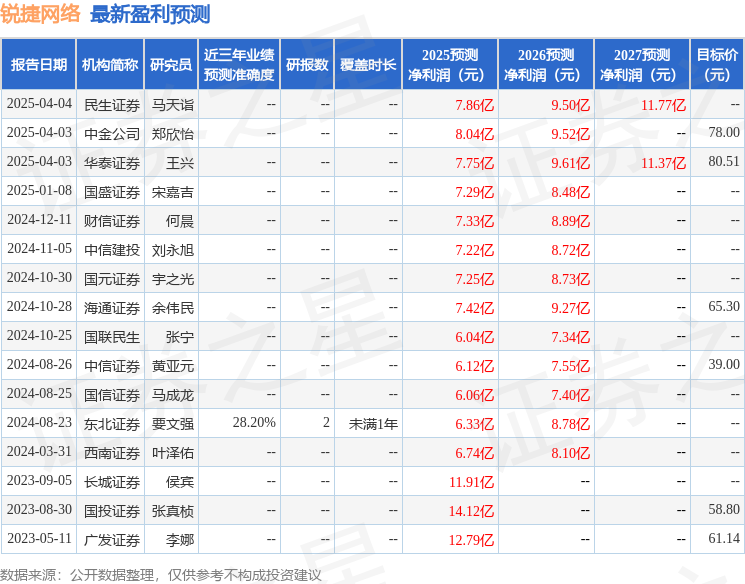Click the 11.37亿 forecast value
This screenshot has width=745, height=584.
tap(663, 163)
